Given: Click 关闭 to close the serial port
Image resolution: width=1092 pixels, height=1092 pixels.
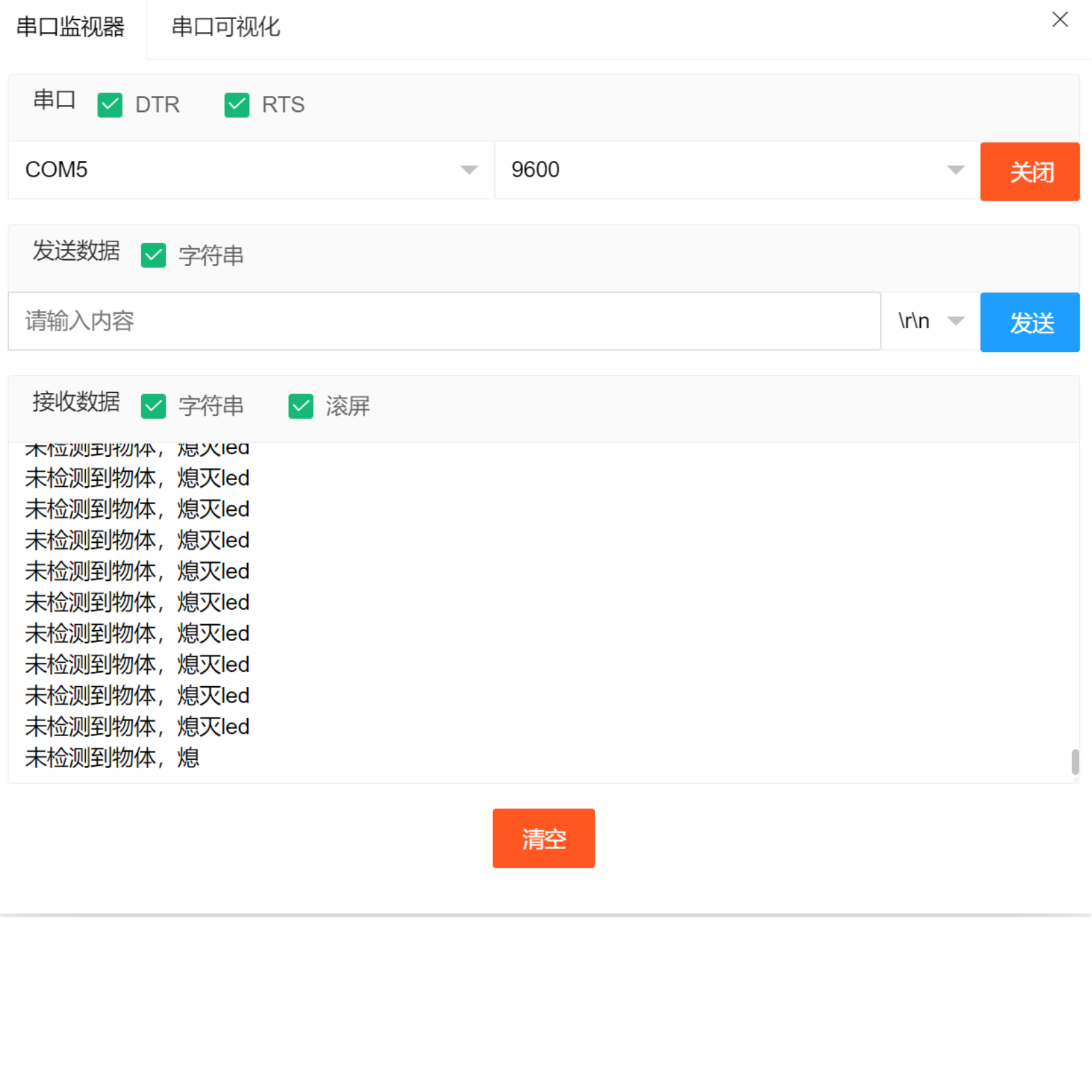Looking at the screenshot, I should point(1029,172).
